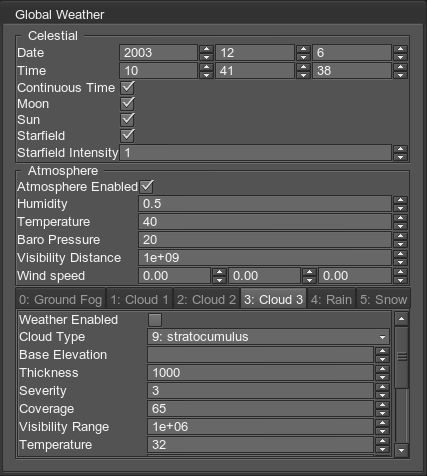This screenshot has height=476, width=427.
Task: Open the 4: Rain tab
Action: coord(331,300)
